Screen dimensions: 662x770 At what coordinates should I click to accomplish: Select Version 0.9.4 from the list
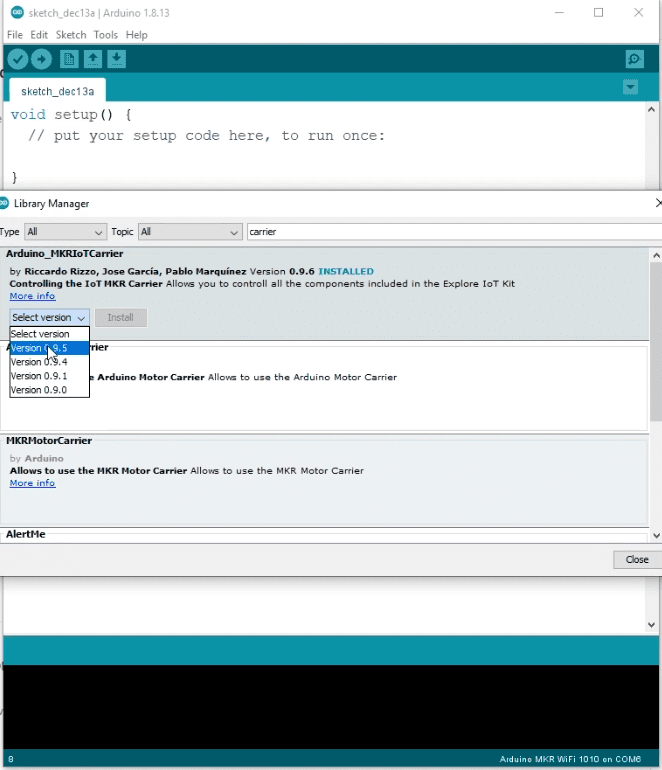point(49,362)
